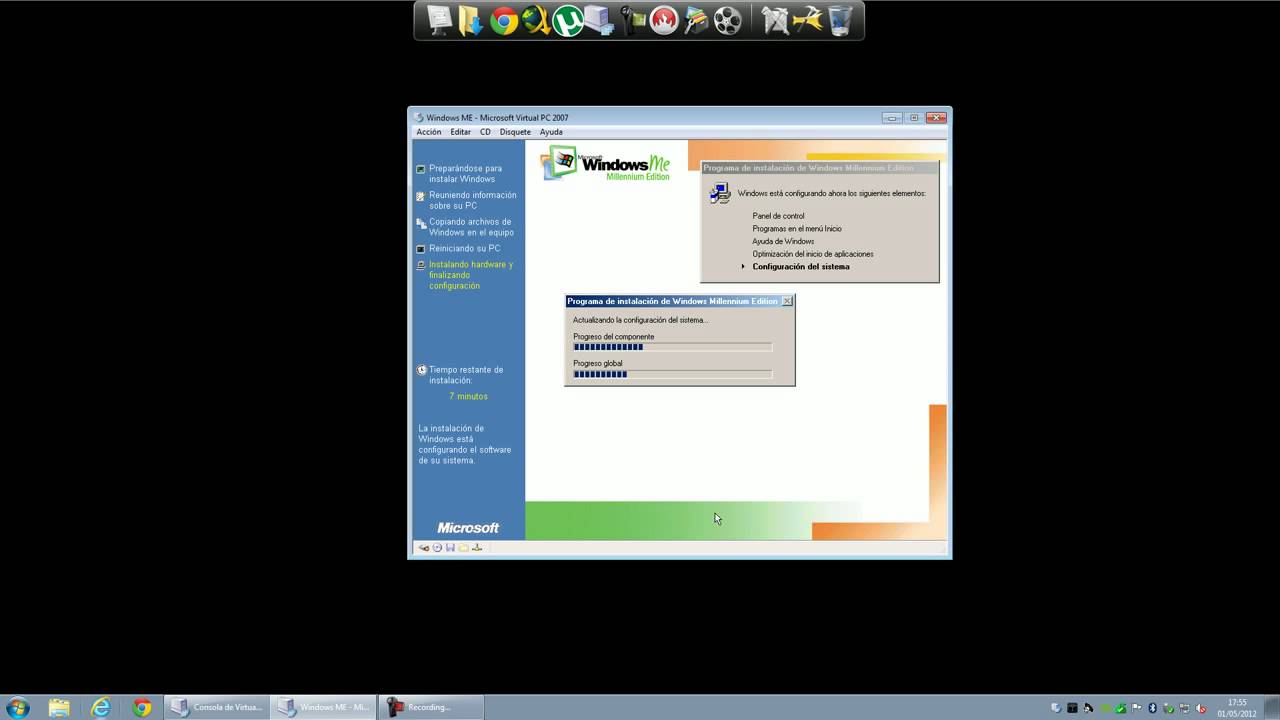The width and height of the screenshot is (1280, 720).
Task: Open the downloads folder icon in the dock
Action: (x=471, y=20)
